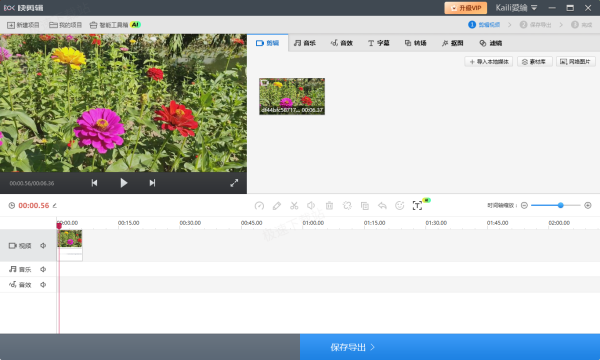Screen dimensions: 600x360
Task: Click the 02:00.00 mark on the timeline ruler
Action: (x=559, y=223)
